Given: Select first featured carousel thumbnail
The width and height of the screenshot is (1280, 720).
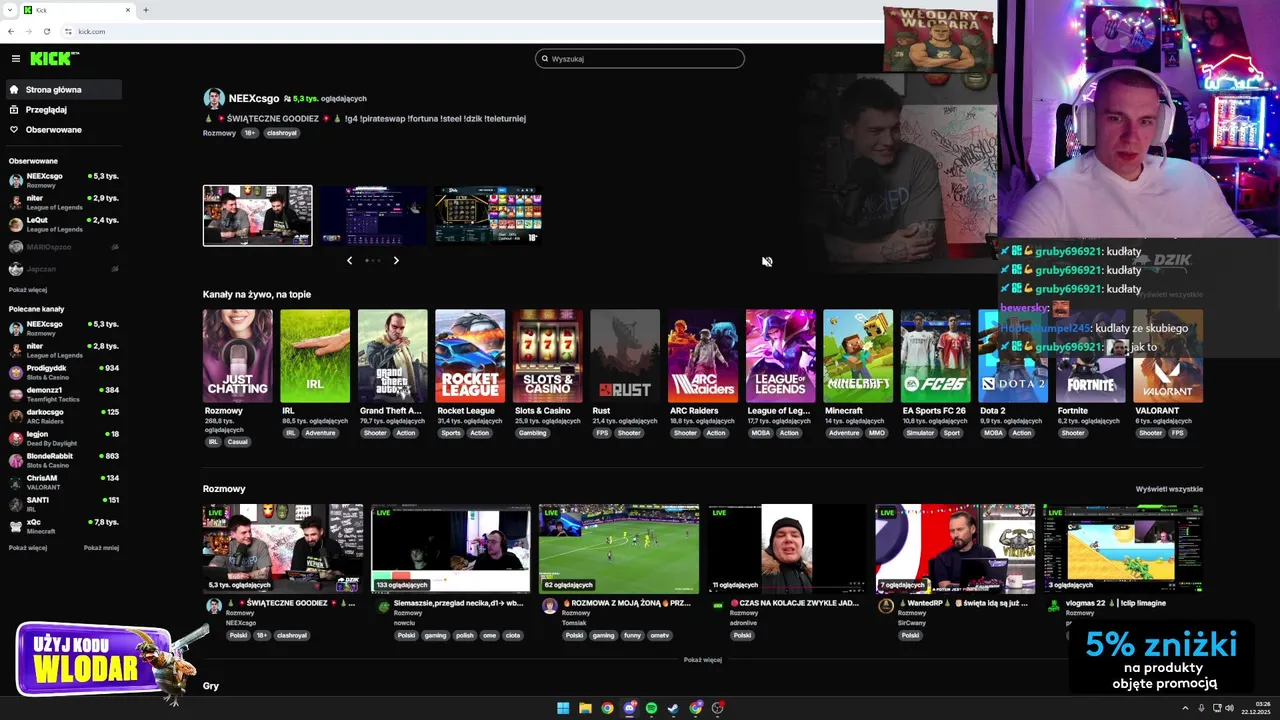Looking at the screenshot, I should pos(258,215).
